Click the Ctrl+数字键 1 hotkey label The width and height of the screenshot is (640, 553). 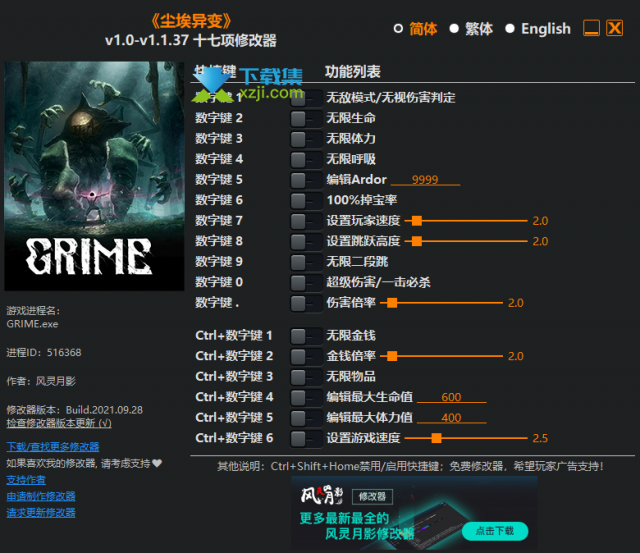coord(234,335)
